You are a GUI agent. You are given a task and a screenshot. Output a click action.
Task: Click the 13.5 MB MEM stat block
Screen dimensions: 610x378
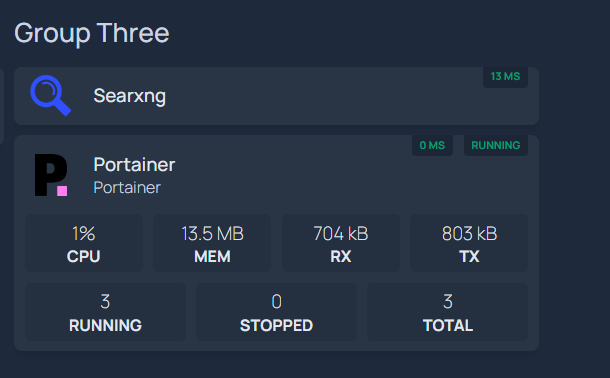point(212,243)
